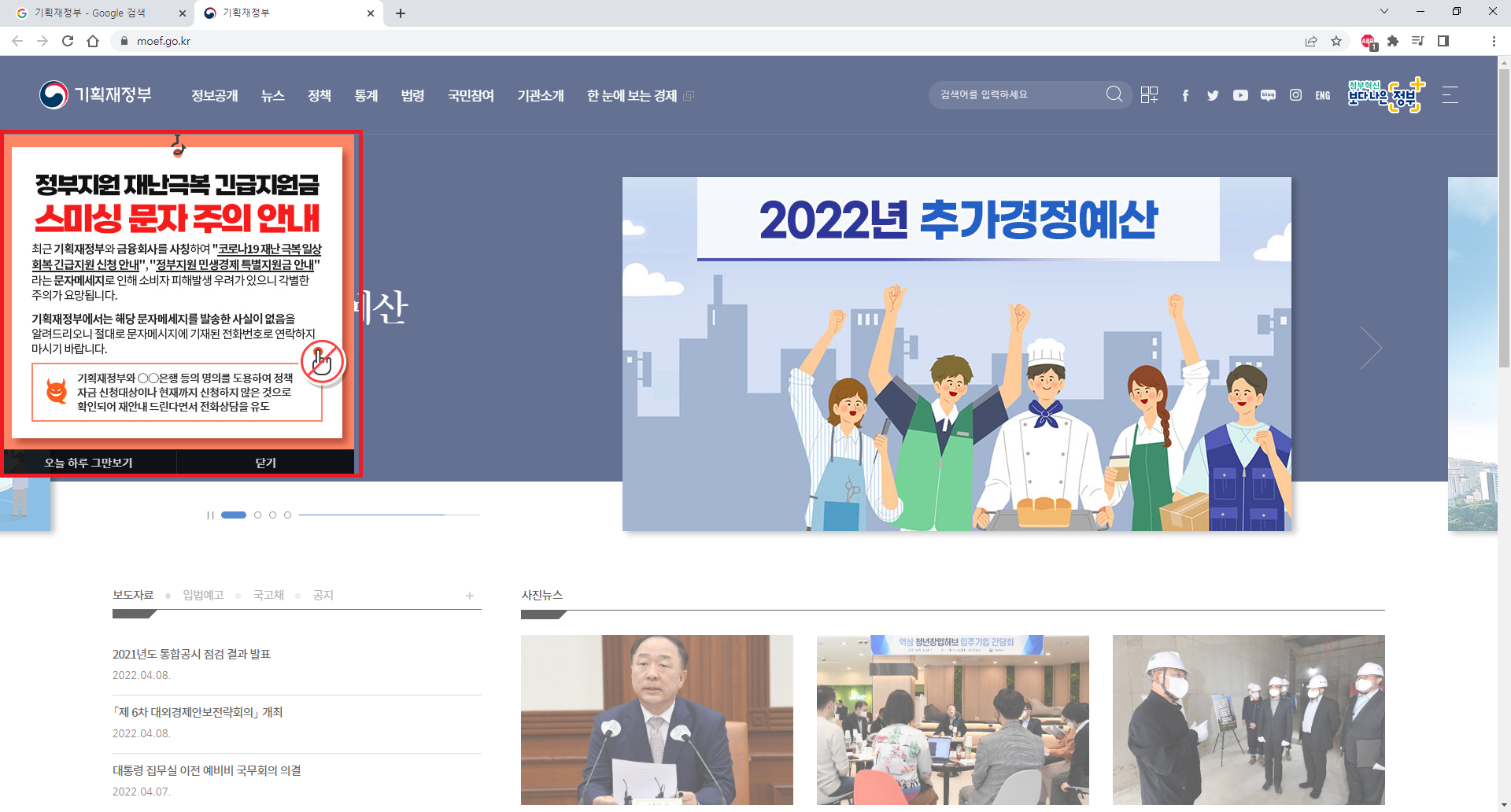Image resolution: width=1511 pixels, height=812 pixels.
Task: Open the sitemap grid icon
Action: point(1150,95)
